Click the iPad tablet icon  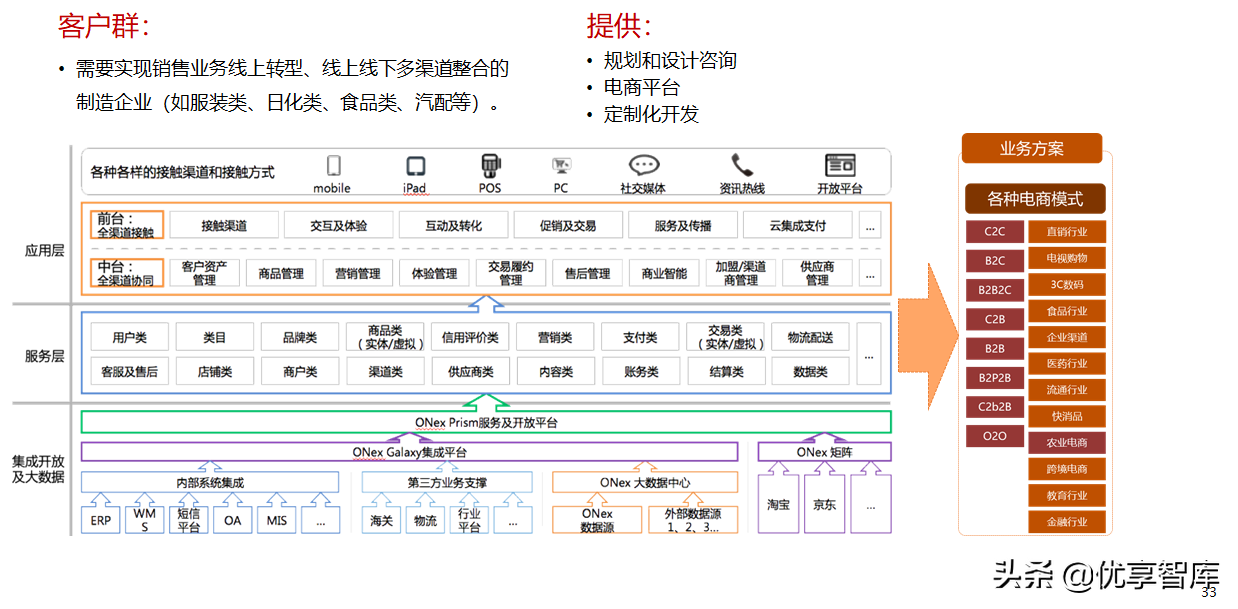[x=415, y=166]
